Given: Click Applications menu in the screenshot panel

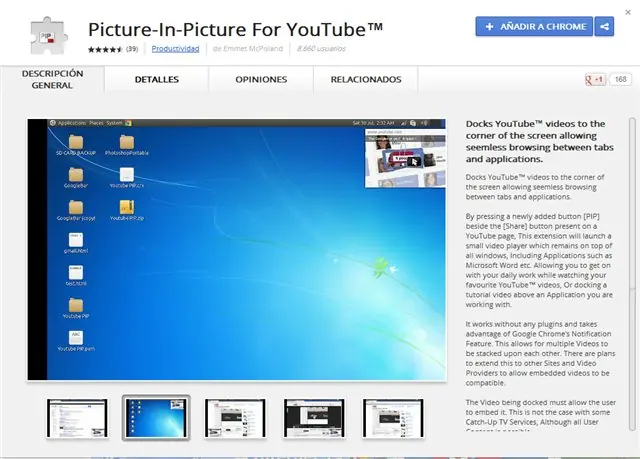Looking at the screenshot, I should (72, 123).
